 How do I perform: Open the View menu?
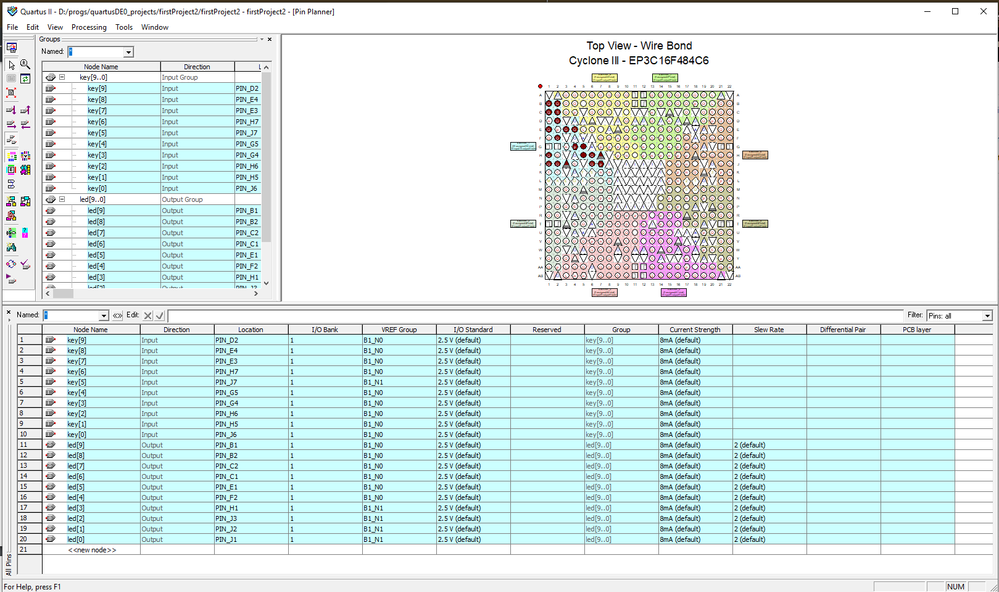coord(55,27)
